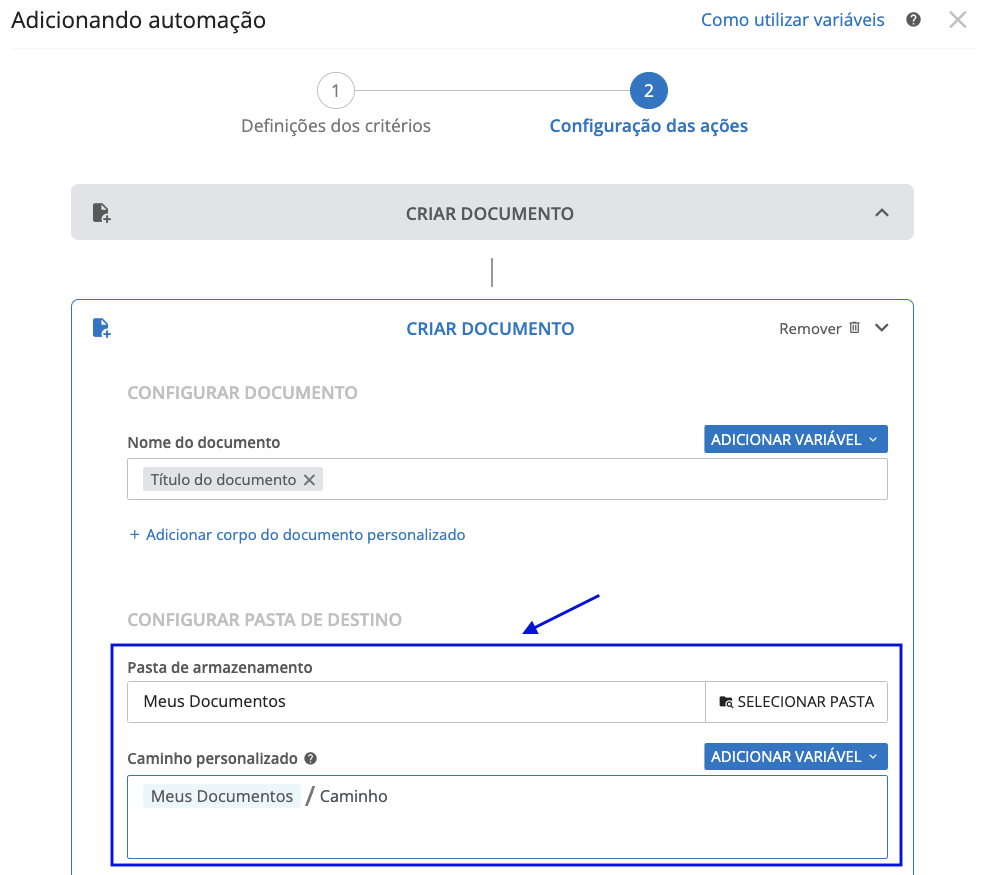The height and width of the screenshot is (875, 984).
Task: Close the automation dialog with X icon
Action: click(958, 20)
